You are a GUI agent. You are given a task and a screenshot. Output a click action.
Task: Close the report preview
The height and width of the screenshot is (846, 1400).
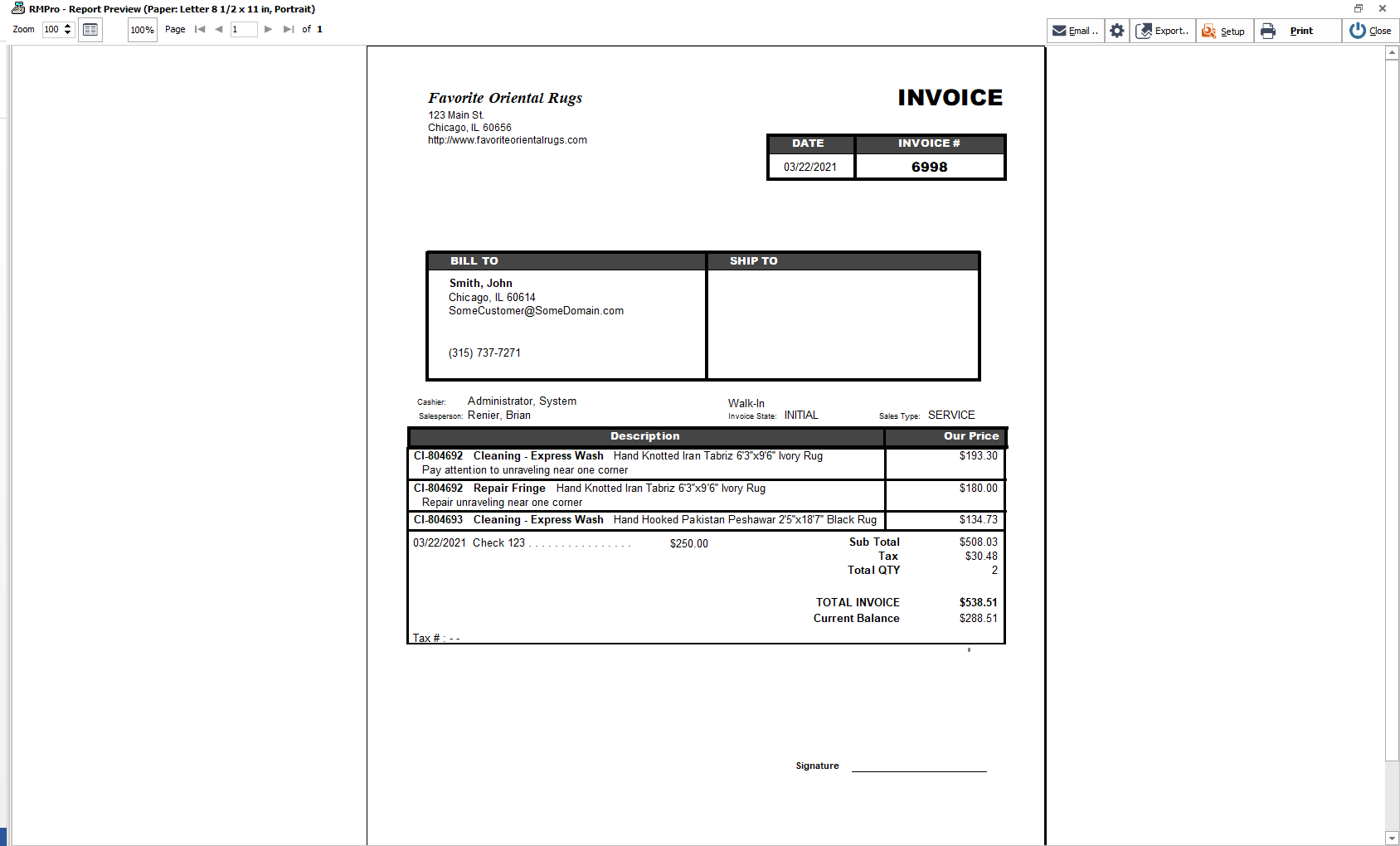[1370, 31]
